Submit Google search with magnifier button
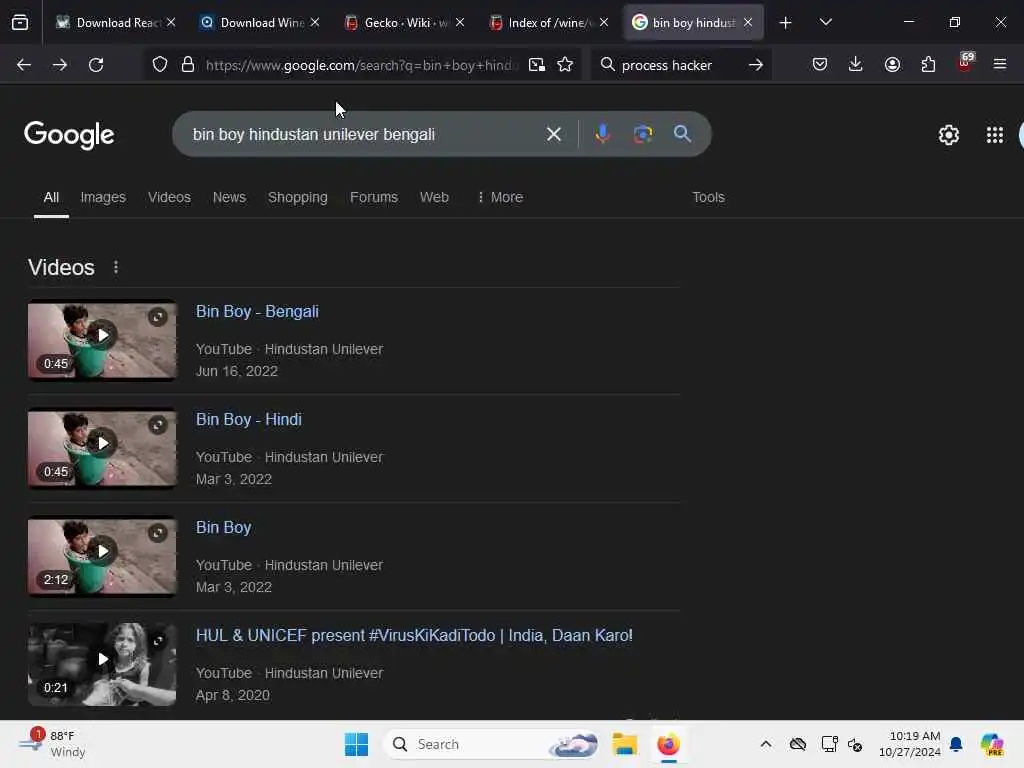Image resolution: width=1024 pixels, height=768 pixels. [682, 134]
